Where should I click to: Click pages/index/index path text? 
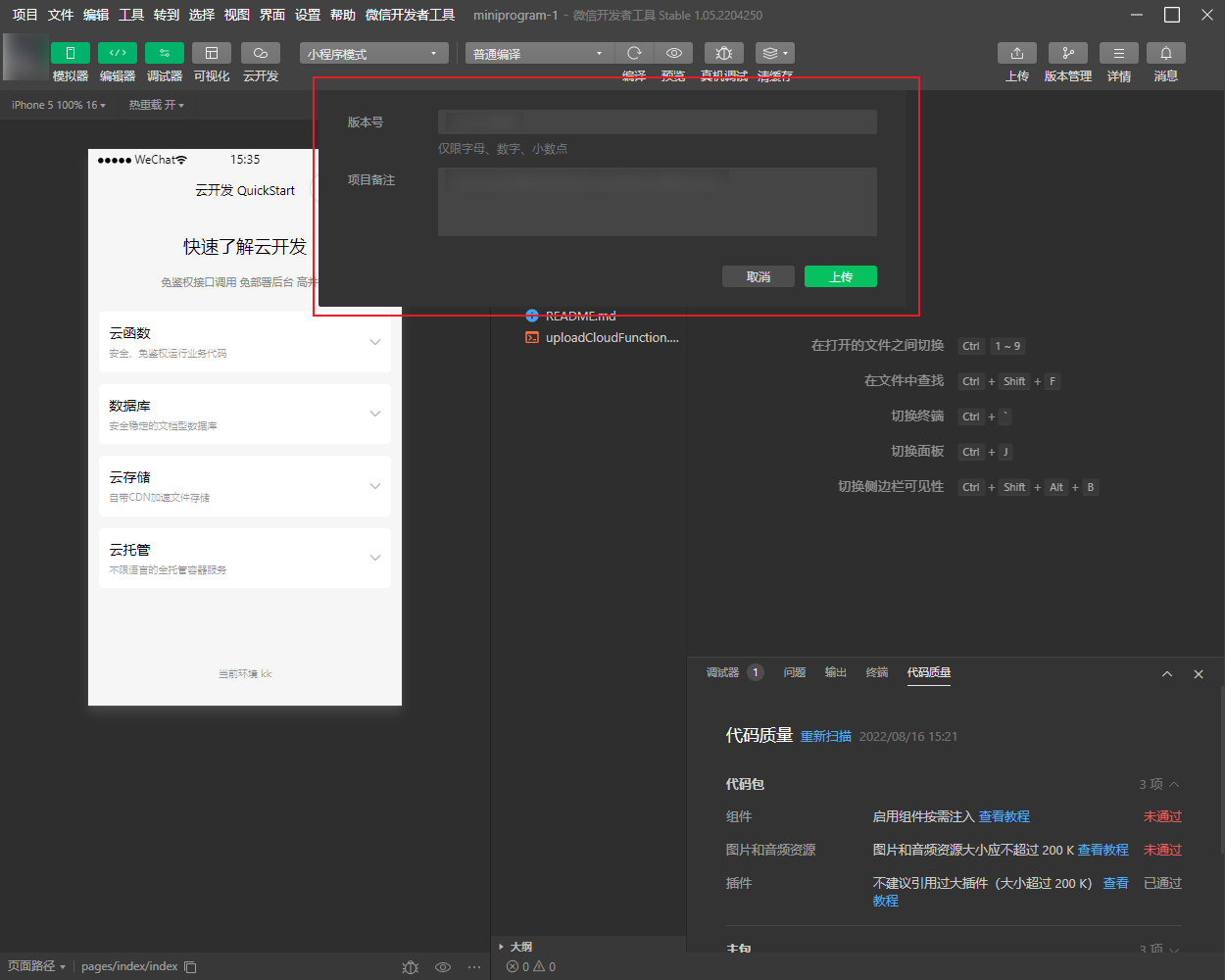coord(129,966)
